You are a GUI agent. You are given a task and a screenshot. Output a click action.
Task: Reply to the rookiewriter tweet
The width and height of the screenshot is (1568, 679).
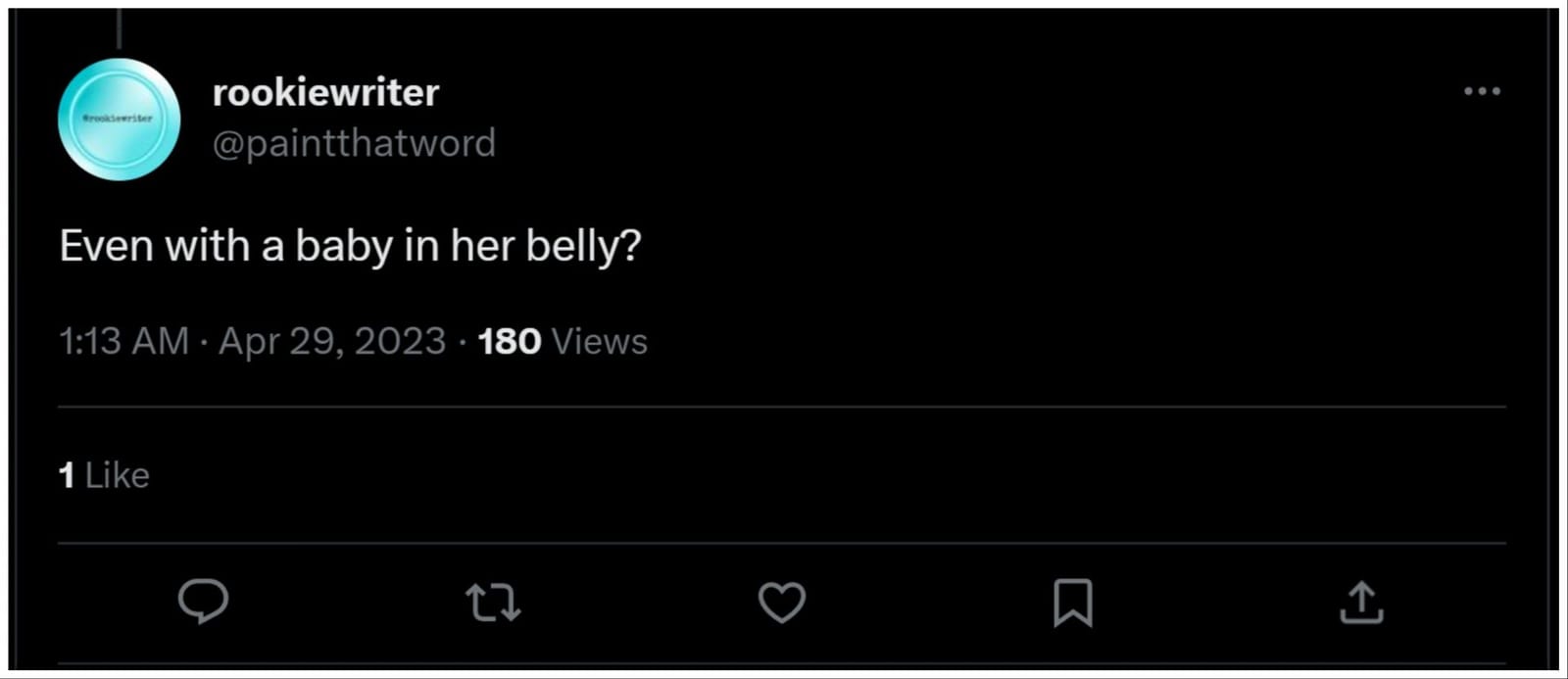203,601
